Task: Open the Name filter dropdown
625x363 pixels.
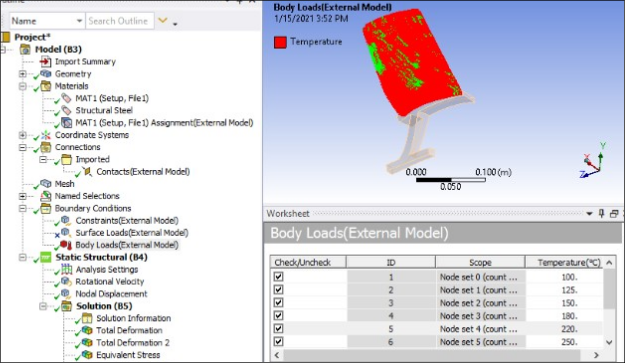Action: click(79, 21)
